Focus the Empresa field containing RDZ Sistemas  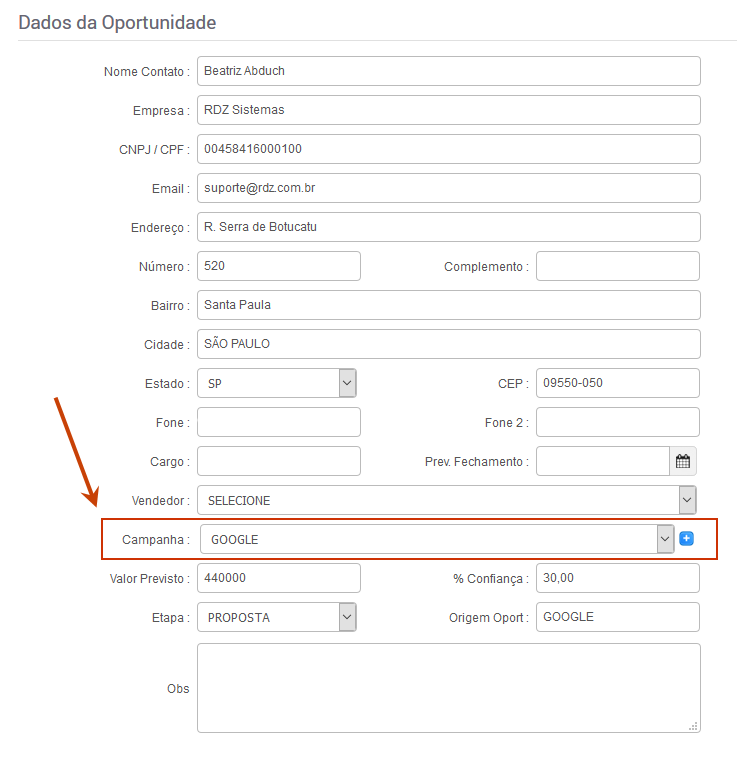(x=449, y=110)
